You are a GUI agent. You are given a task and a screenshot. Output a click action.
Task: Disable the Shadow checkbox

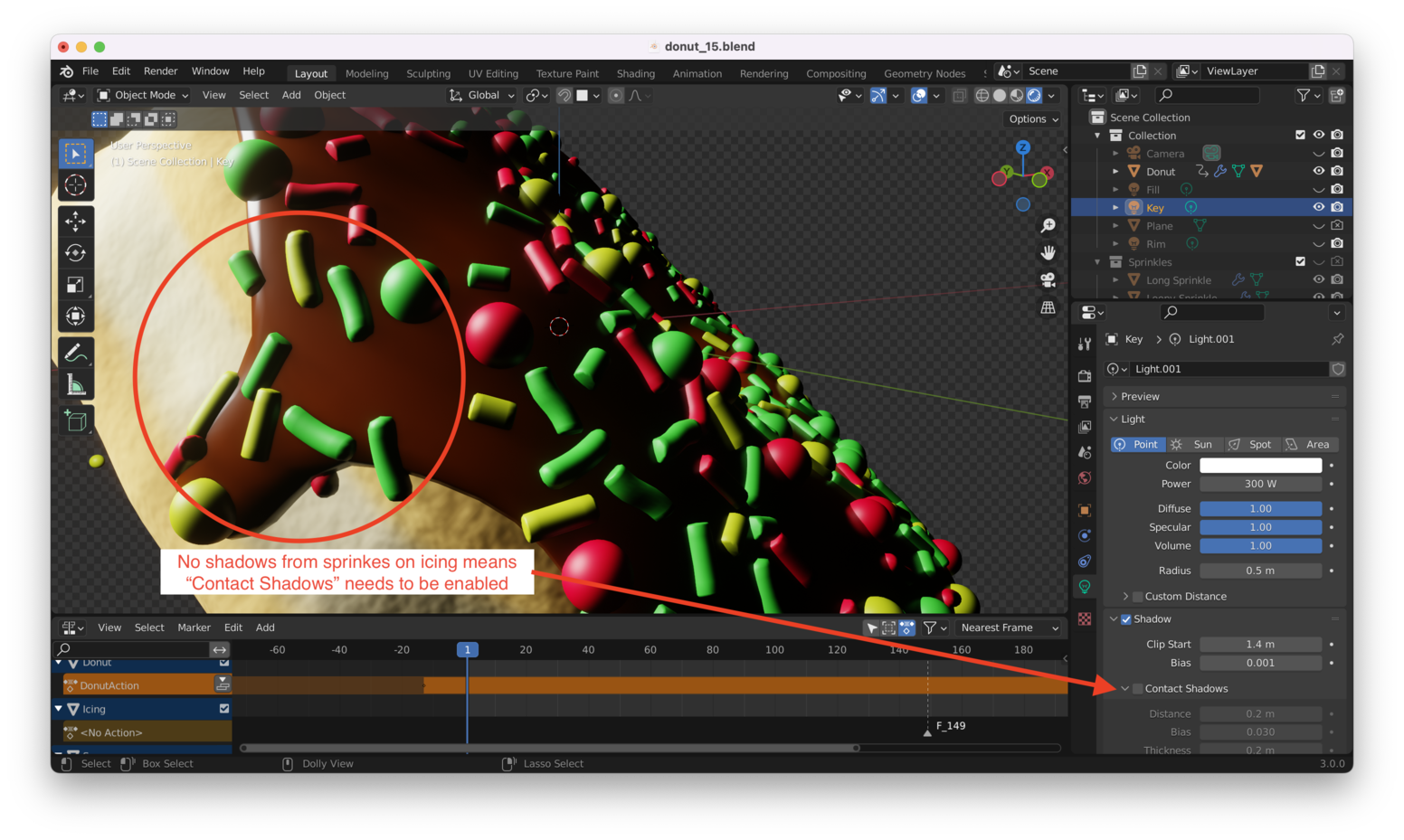(x=1126, y=619)
